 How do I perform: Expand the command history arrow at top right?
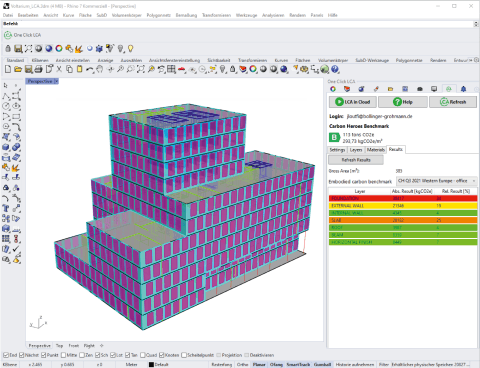(x=476, y=24)
